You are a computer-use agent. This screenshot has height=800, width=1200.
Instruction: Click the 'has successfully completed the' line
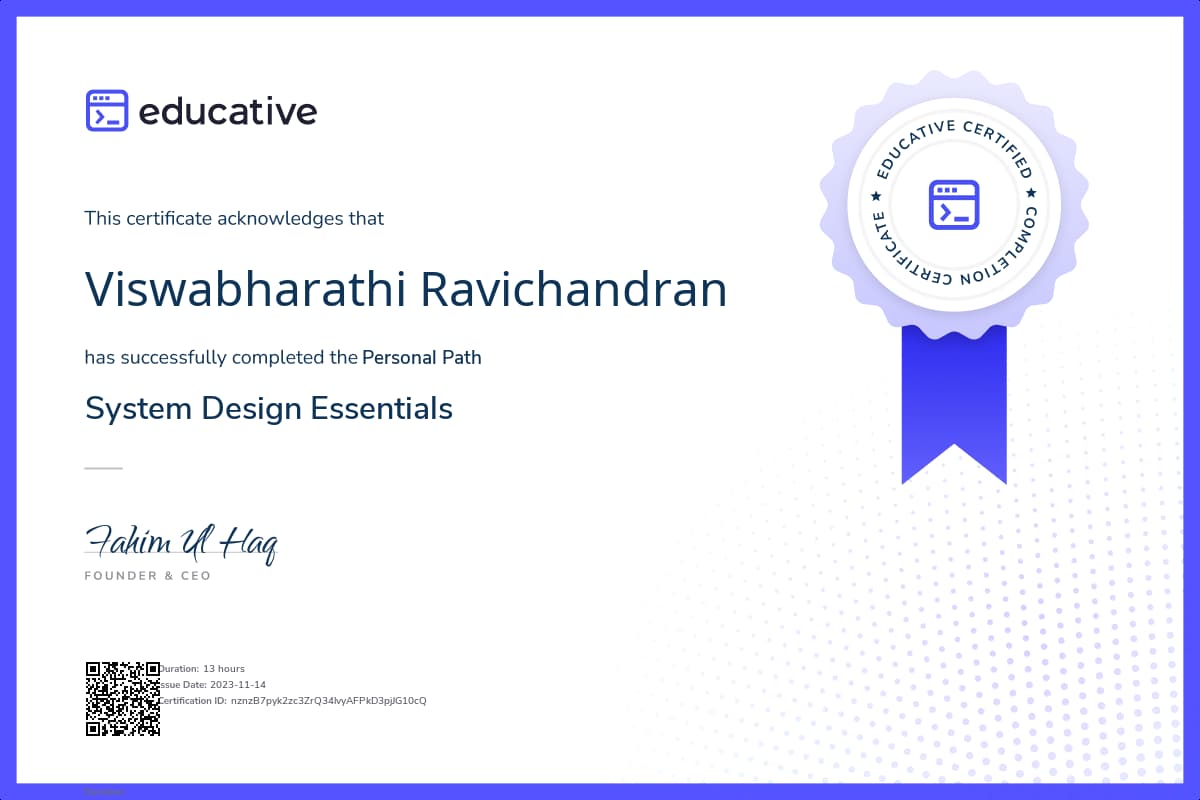coord(221,357)
